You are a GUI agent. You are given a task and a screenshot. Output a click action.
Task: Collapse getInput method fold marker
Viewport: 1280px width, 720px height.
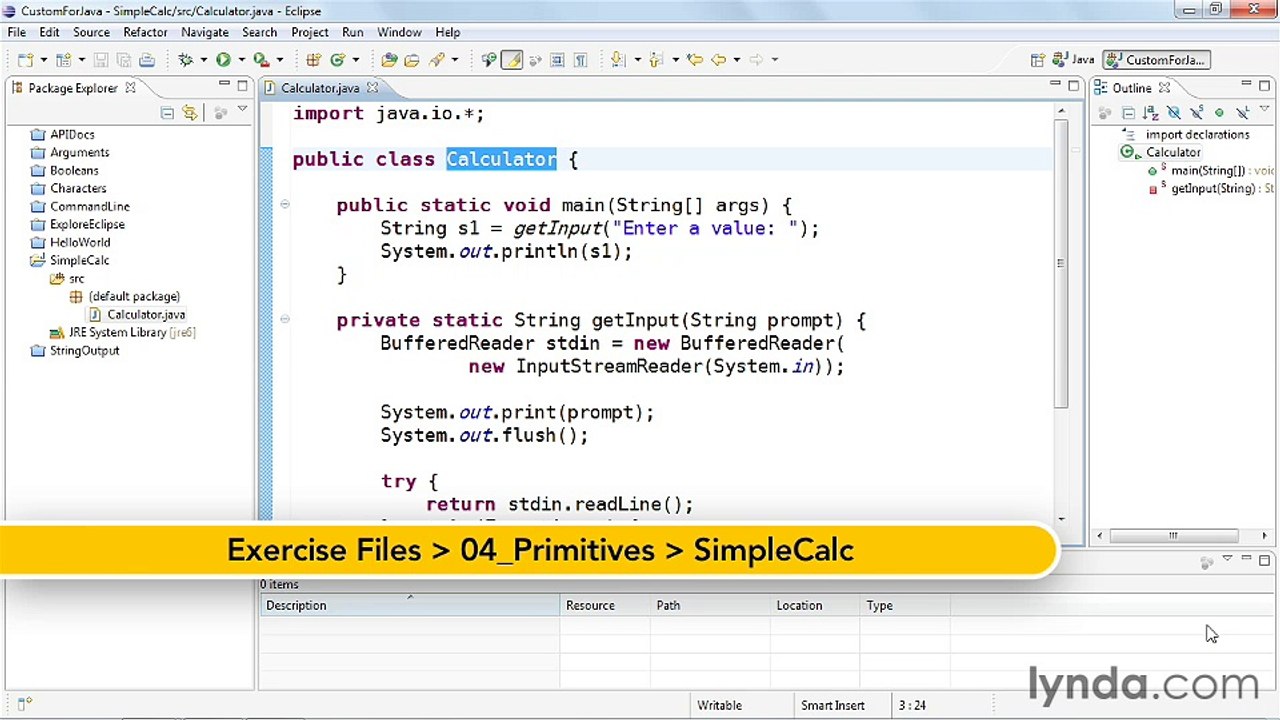(x=284, y=319)
